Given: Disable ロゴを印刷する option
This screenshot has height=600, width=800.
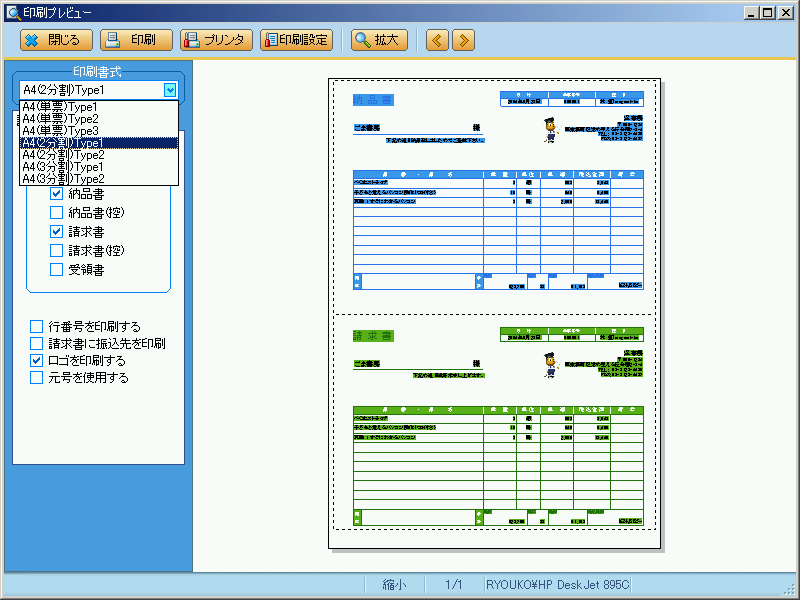Looking at the screenshot, I should pyautogui.click(x=36, y=361).
